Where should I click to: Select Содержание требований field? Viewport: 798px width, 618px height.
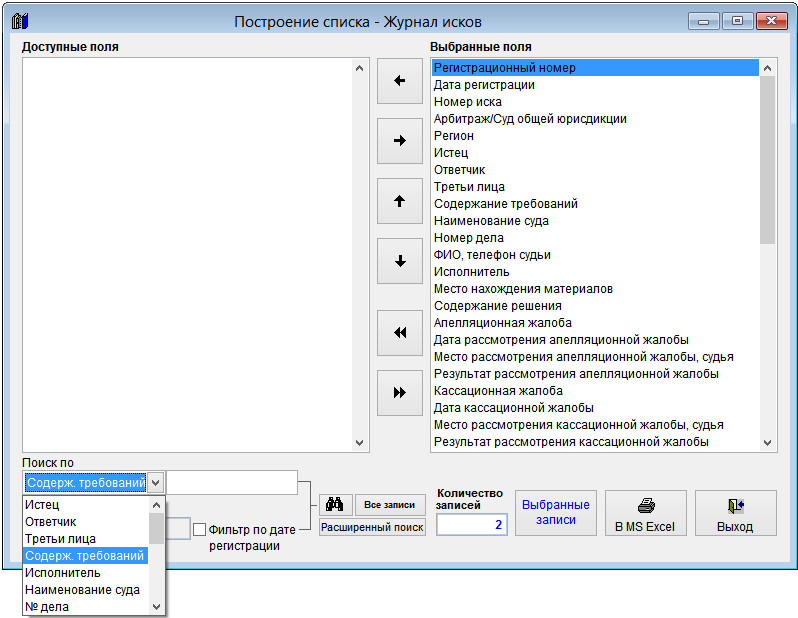tap(595, 204)
